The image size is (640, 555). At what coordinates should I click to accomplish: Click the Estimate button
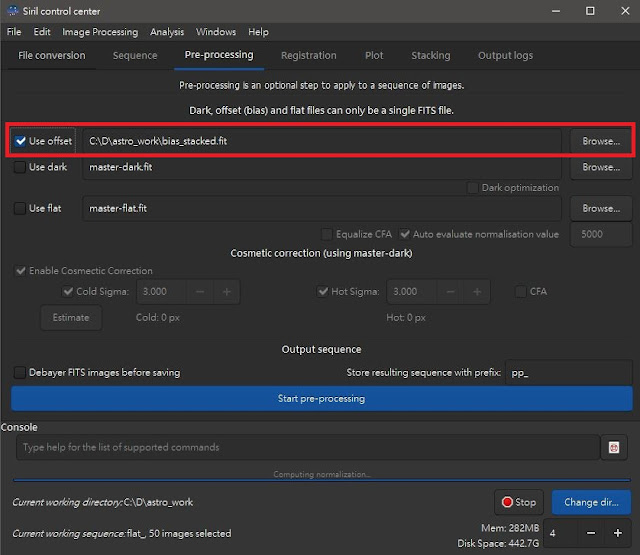pos(71,317)
